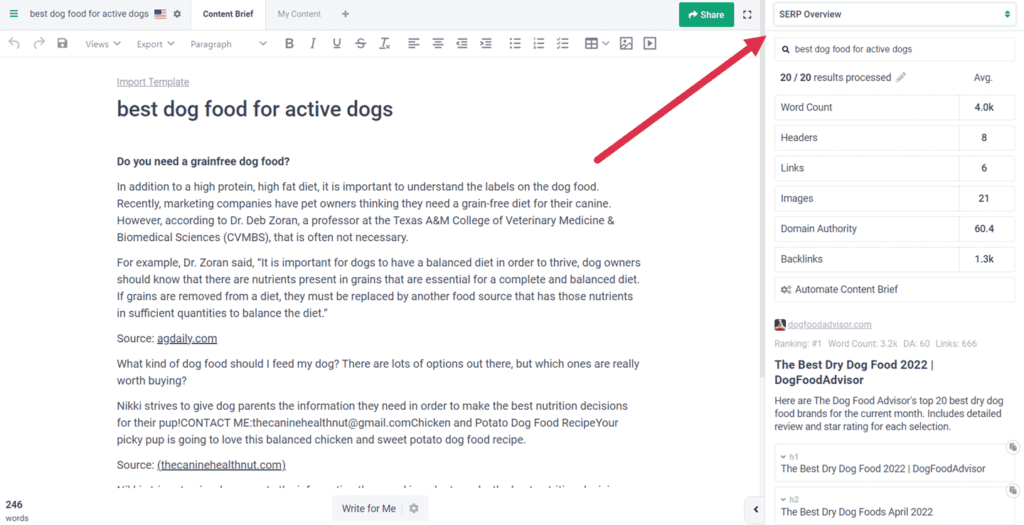Viewport: 1024px width, 525px height.
Task: Select the Content Brief tab
Action: click(227, 14)
